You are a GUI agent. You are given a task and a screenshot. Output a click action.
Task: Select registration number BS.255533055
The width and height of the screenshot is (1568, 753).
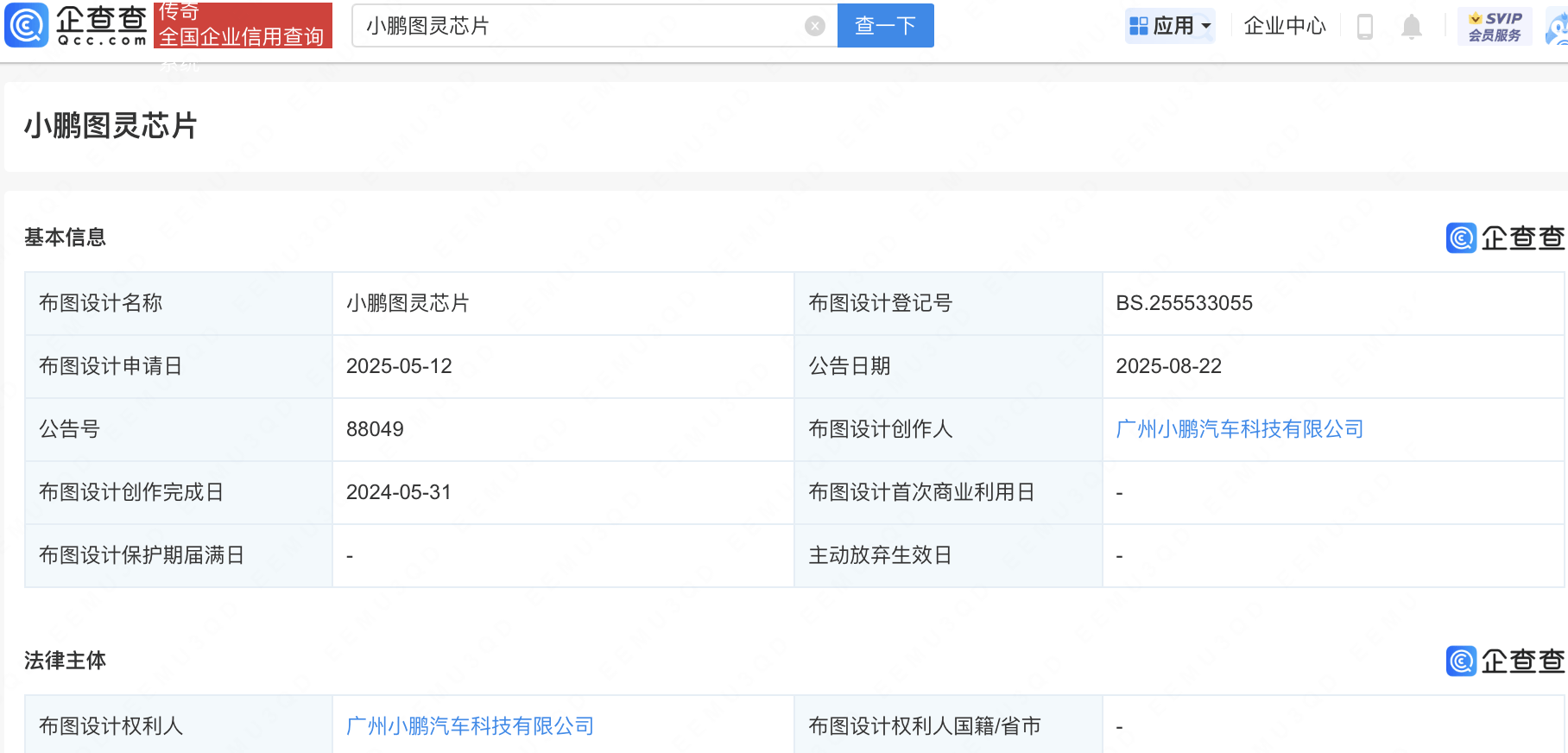click(x=1184, y=303)
